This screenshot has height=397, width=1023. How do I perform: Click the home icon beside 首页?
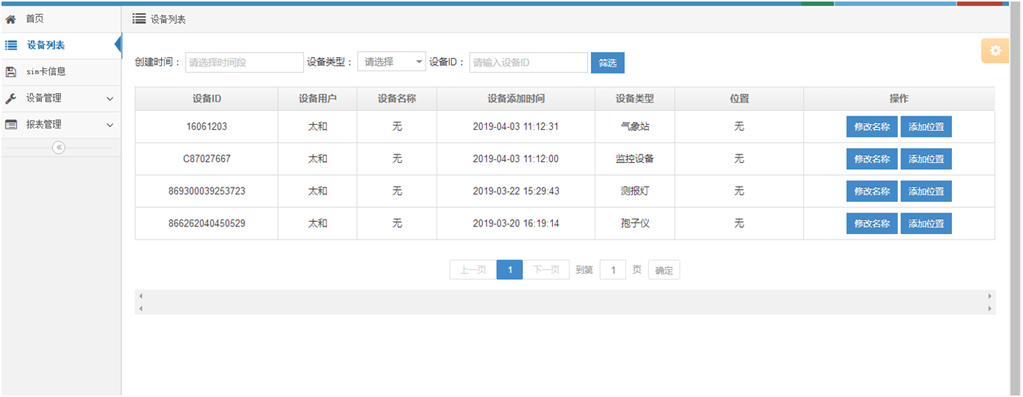(x=10, y=20)
